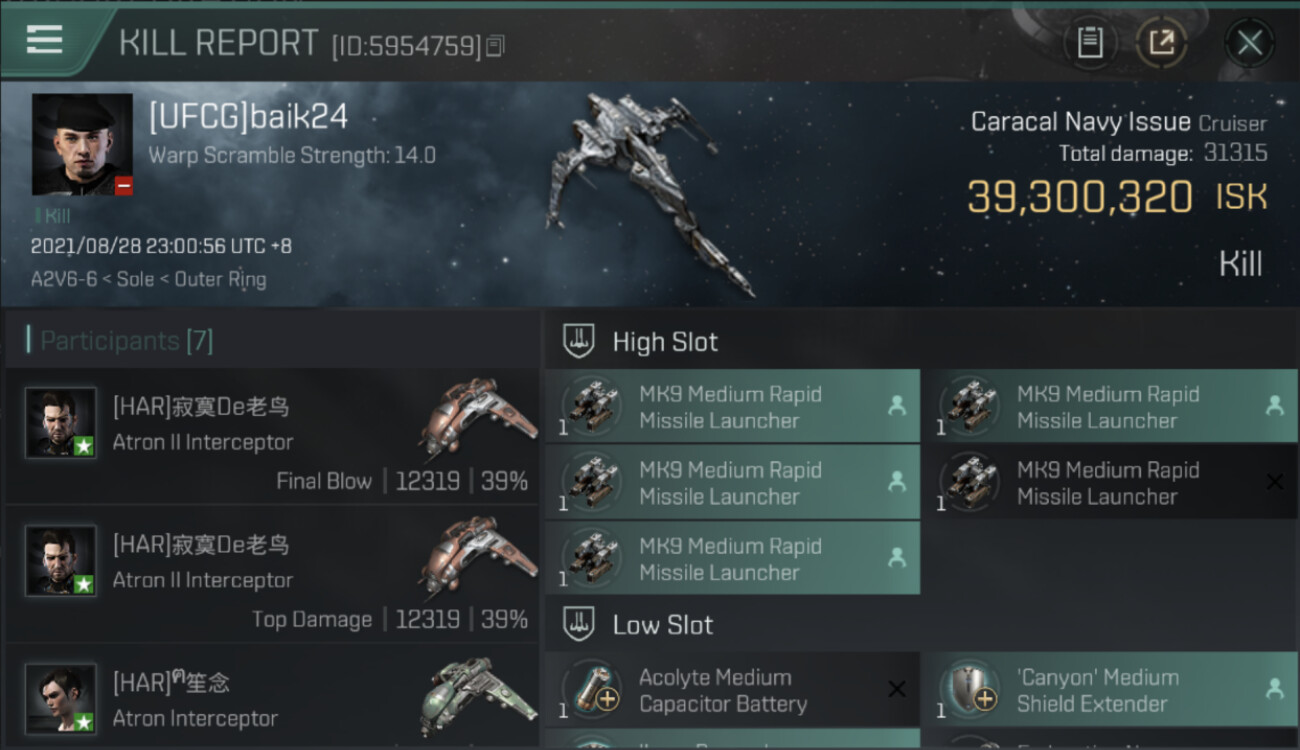Select the Top Damage participant entry
Image resolution: width=1300 pixels, height=750 pixels.
(272, 574)
